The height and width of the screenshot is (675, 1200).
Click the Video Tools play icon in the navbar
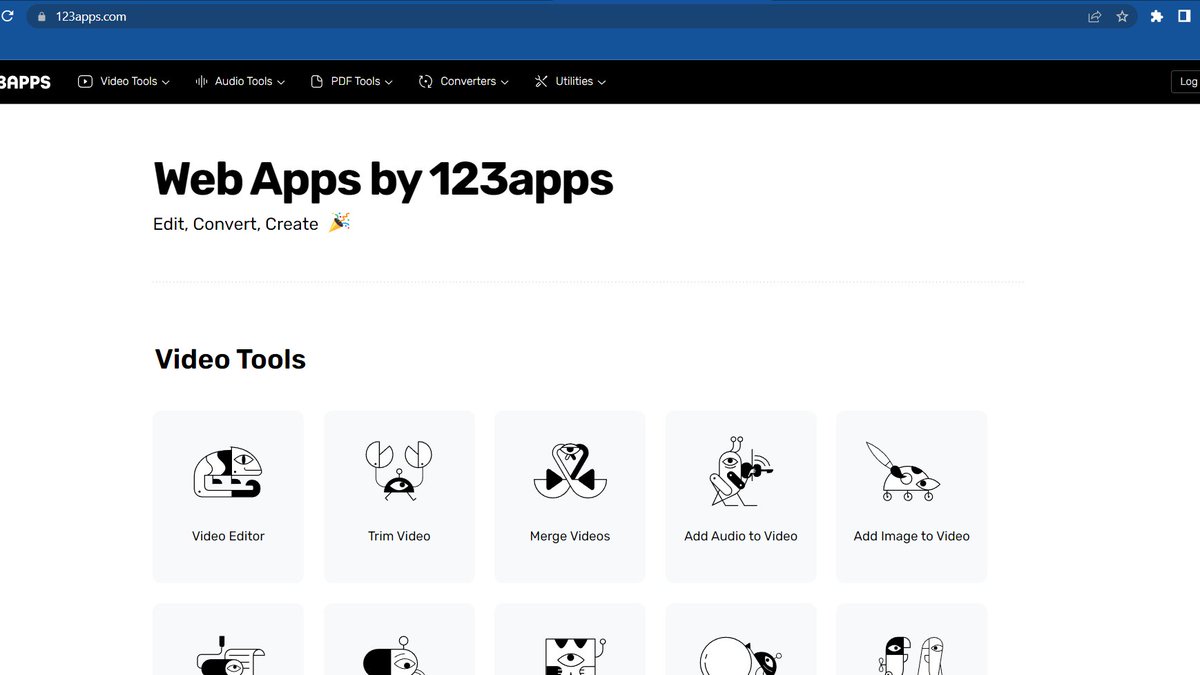[86, 82]
